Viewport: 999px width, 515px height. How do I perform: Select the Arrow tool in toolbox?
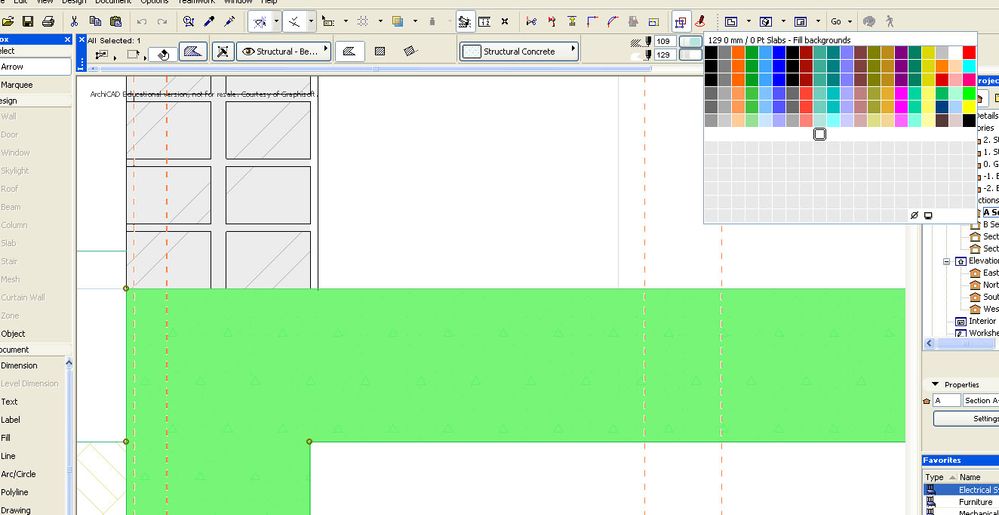pyautogui.click(x=36, y=67)
